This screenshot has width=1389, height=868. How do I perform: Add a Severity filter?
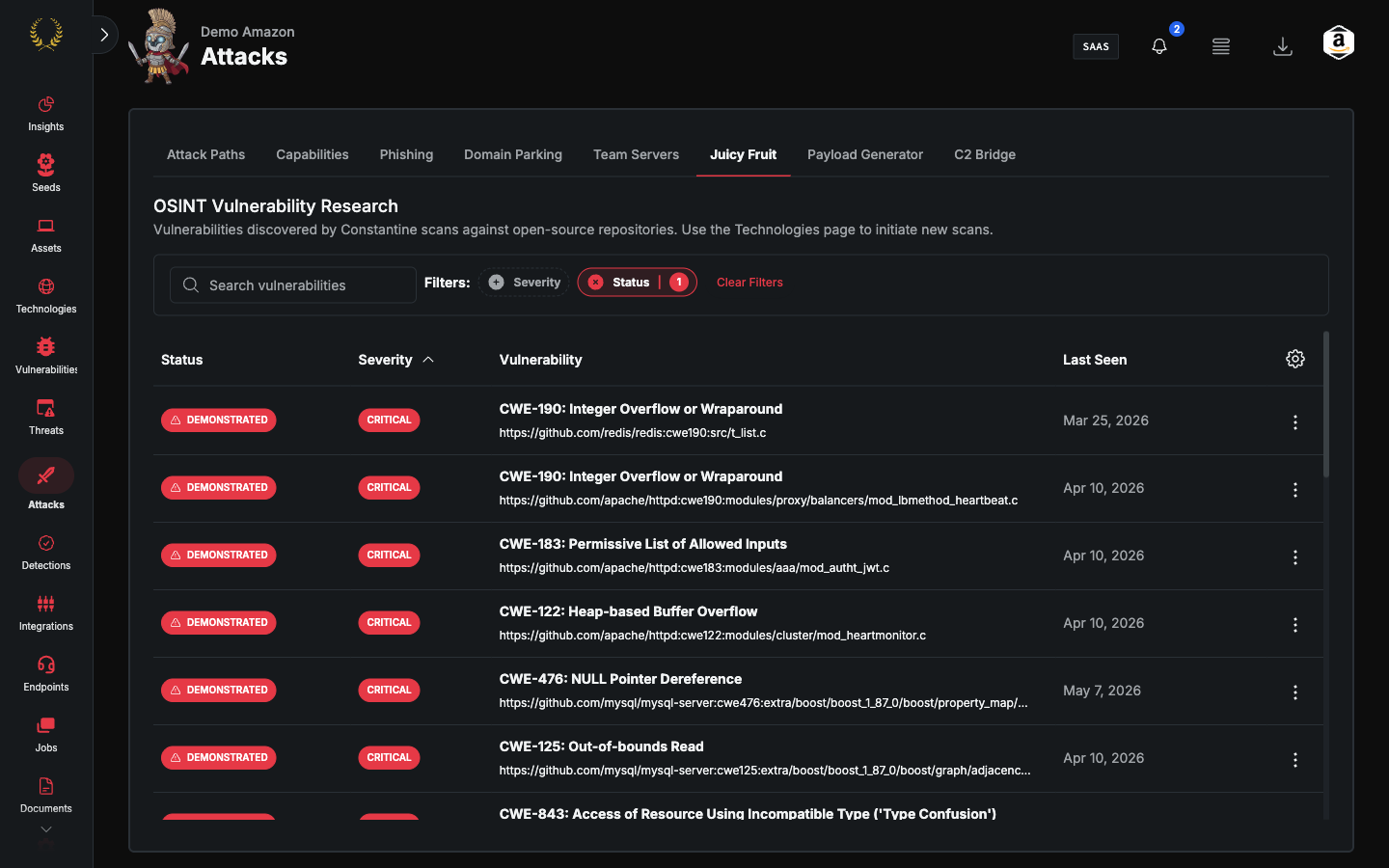point(525,283)
